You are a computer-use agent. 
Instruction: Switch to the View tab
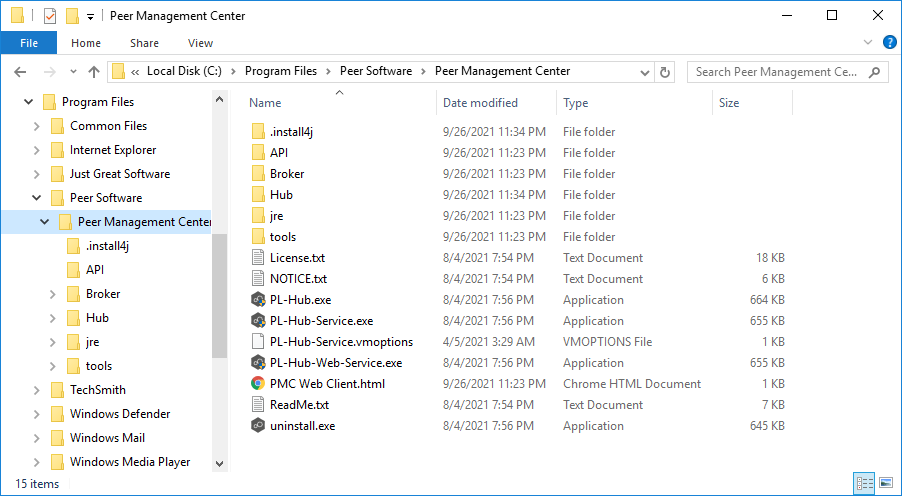click(x=200, y=43)
